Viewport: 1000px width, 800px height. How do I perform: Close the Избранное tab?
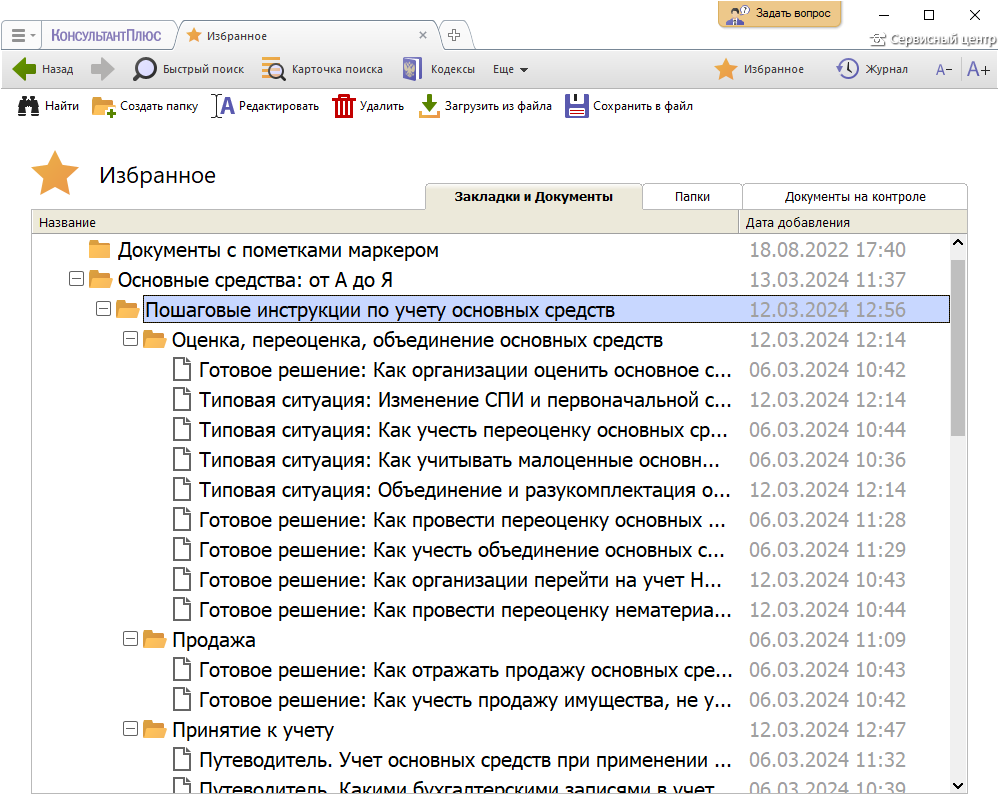pos(423,36)
